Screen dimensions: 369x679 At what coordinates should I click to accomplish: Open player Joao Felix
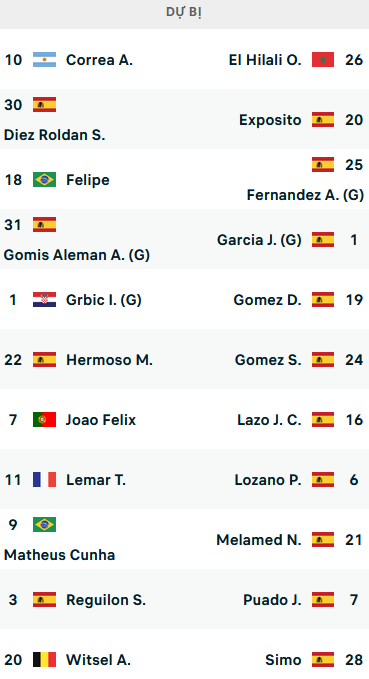(101, 420)
